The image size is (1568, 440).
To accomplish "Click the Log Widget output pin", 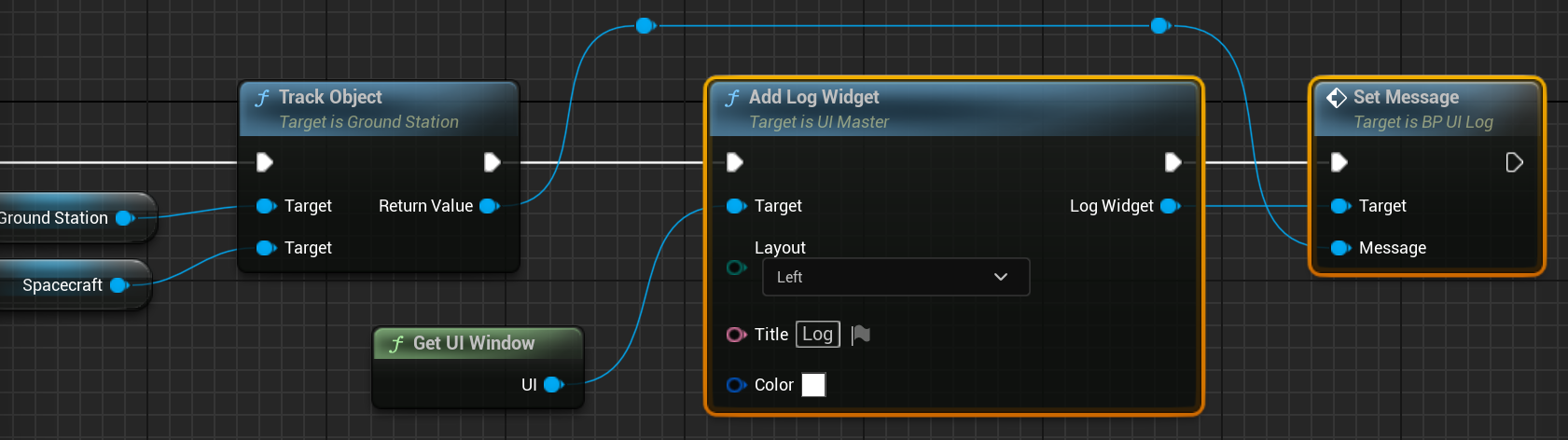I will coord(1170,206).
